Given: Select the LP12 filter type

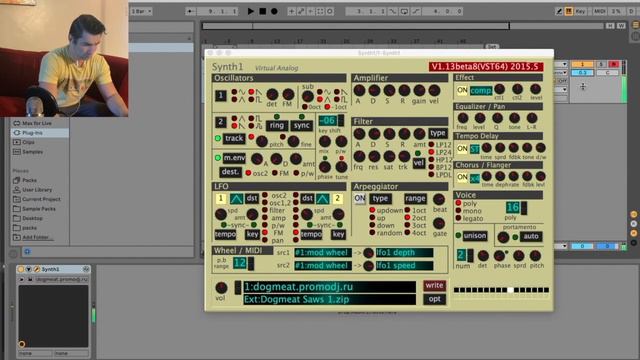Looking at the screenshot, I should coord(431,144).
